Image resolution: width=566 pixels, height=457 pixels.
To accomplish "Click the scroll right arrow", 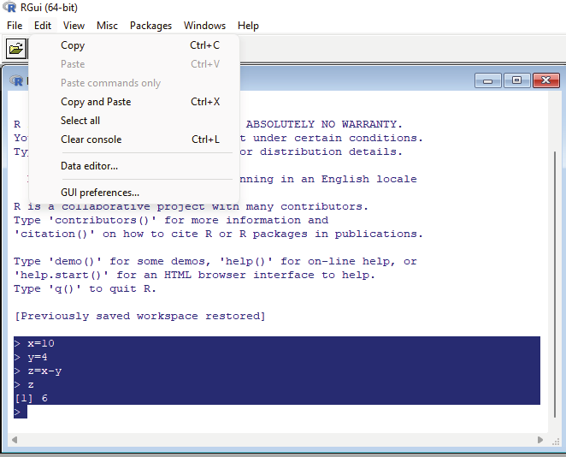I will 540,439.
